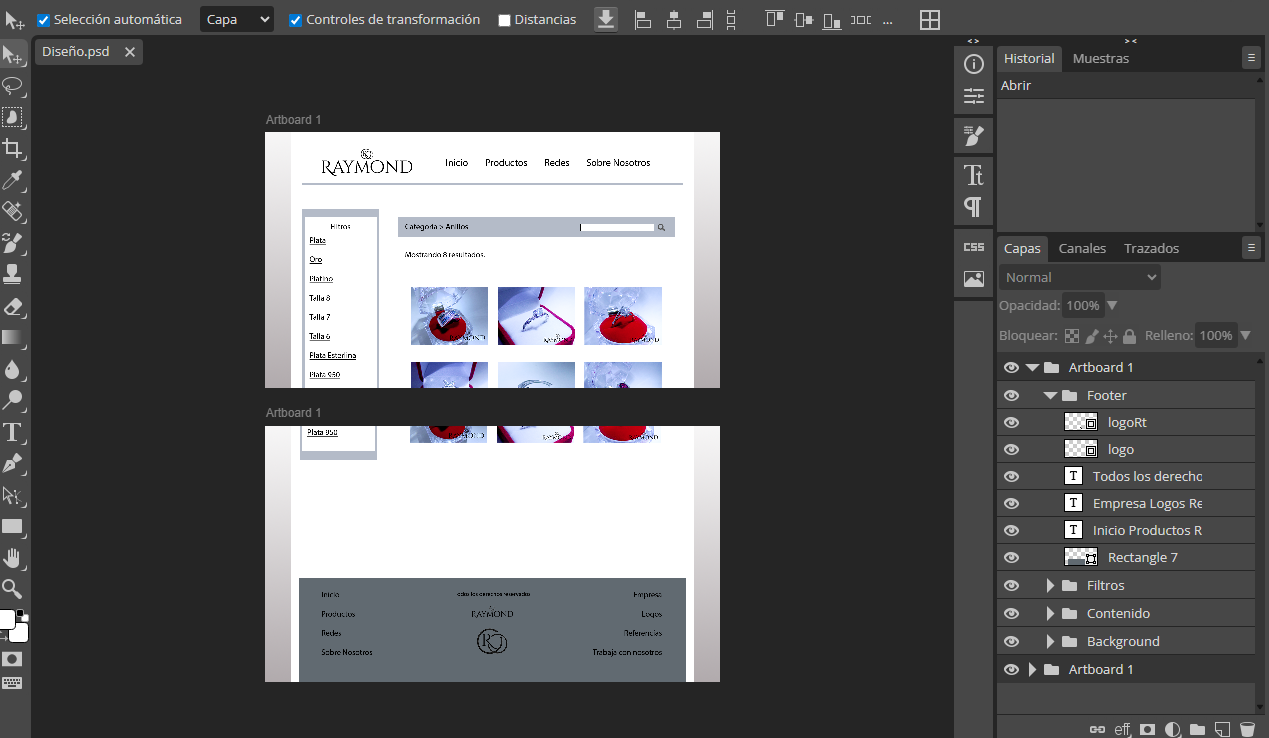Screen dimensions: 1269x738
Task: Select the Crop tool
Action: (x=13, y=149)
